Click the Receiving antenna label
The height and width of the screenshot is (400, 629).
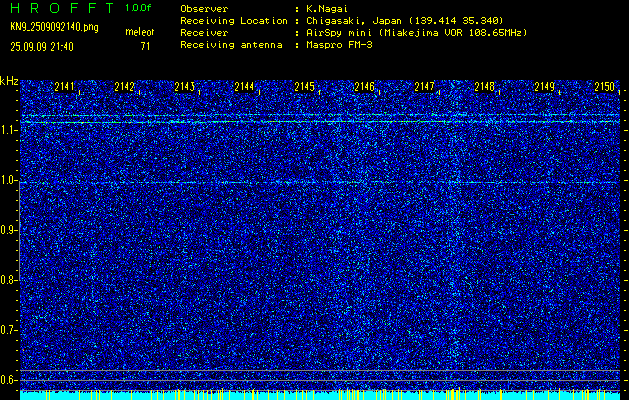[231, 45]
